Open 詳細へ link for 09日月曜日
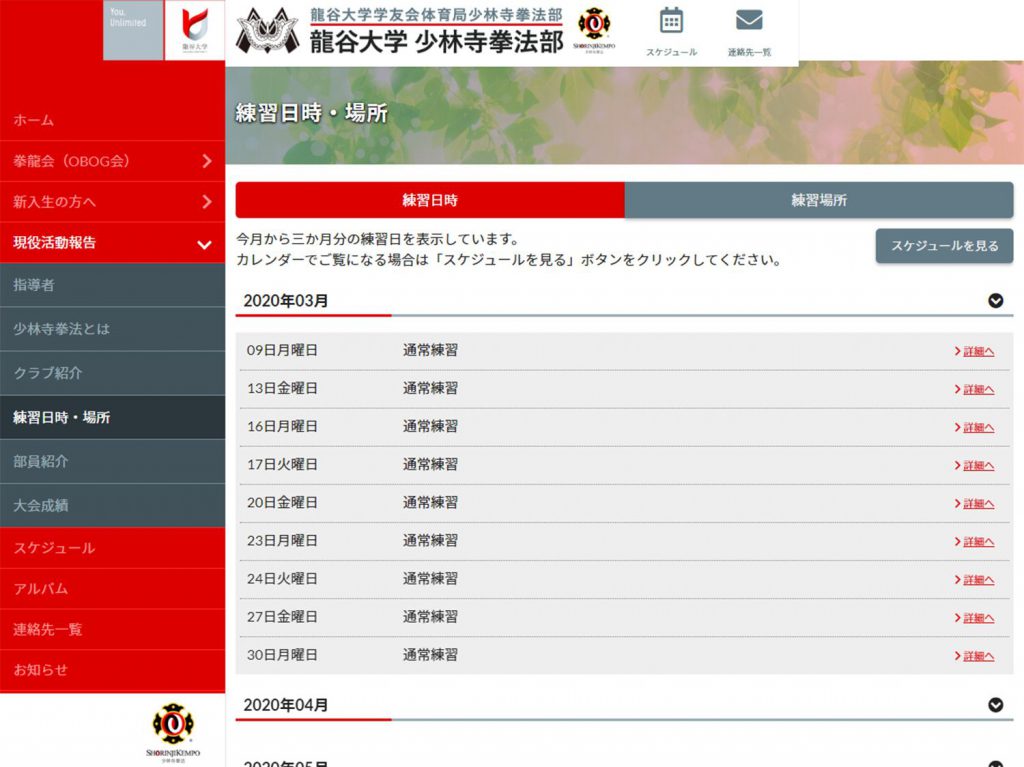The height and width of the screenshot is (767, 1024). pos(974,351)
